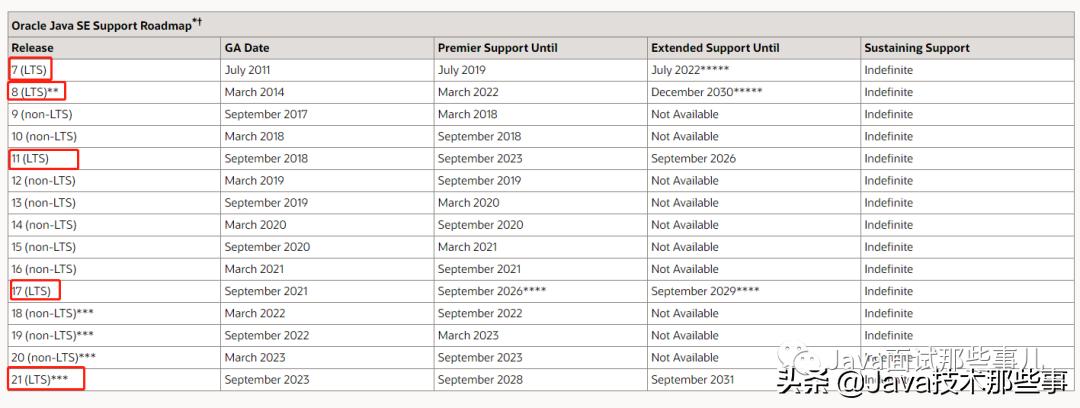Select the 9 (non-LTS) release cell
Viewport: 1080px width, 408px height.
point(44,114)
